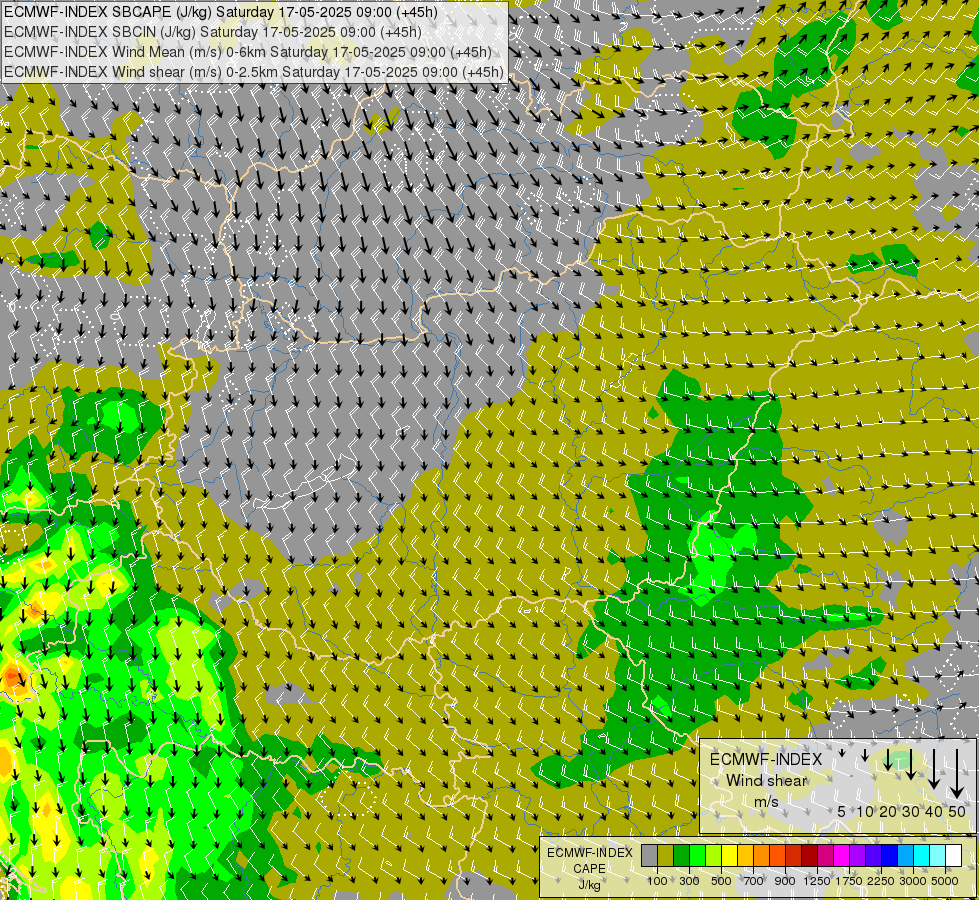Select the dark green legend swatch
The image size is (979, 900).
(x=681, y=856)
